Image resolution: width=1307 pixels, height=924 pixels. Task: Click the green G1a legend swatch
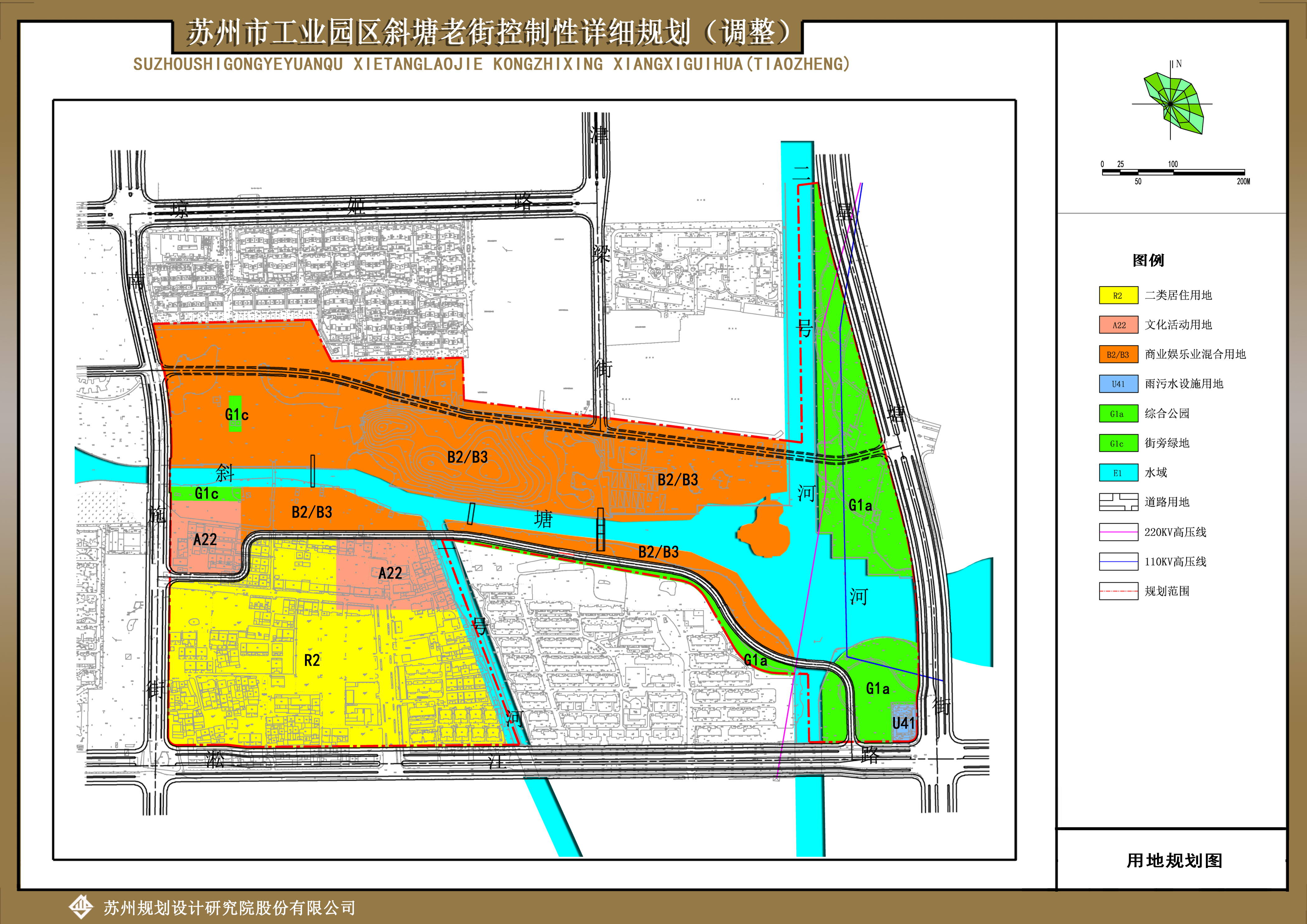[1118, 413]
